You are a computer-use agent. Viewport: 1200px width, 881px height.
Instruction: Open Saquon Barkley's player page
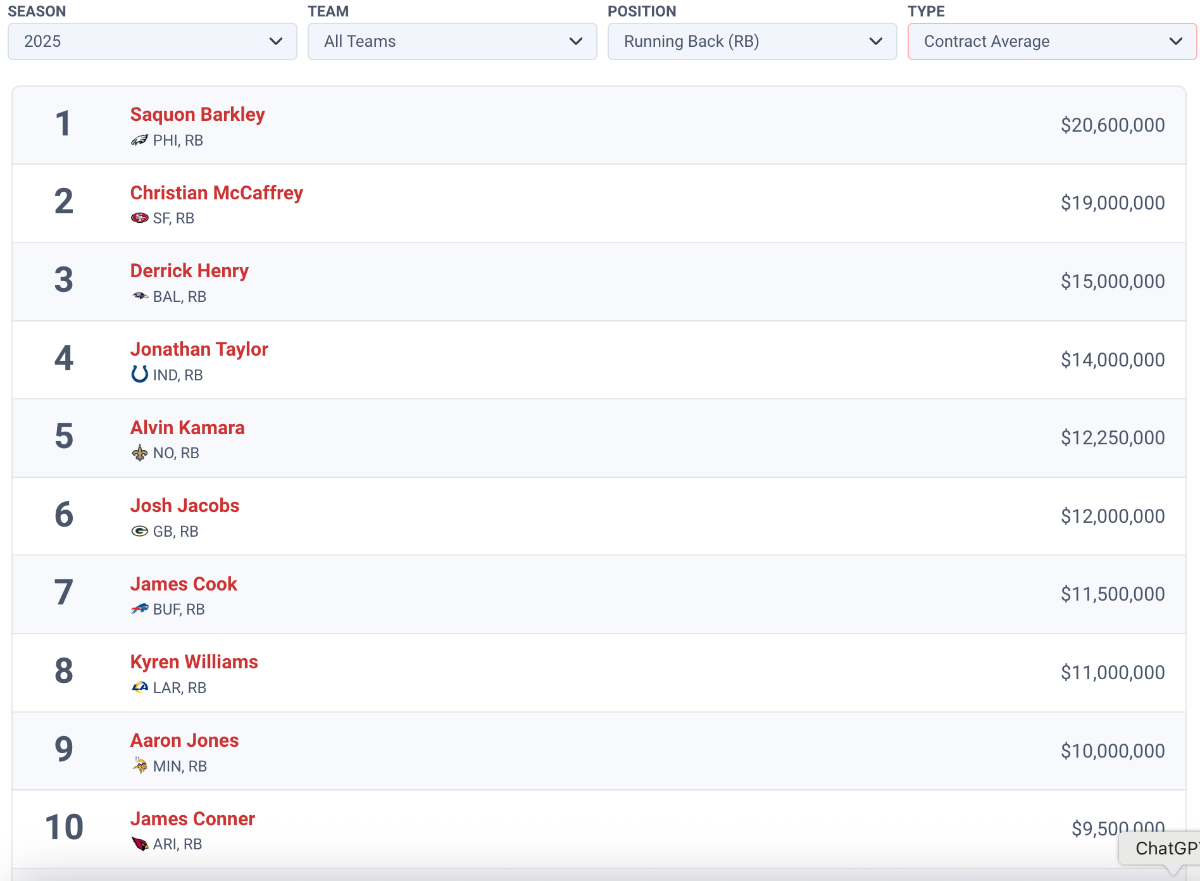tap(197, 115)
